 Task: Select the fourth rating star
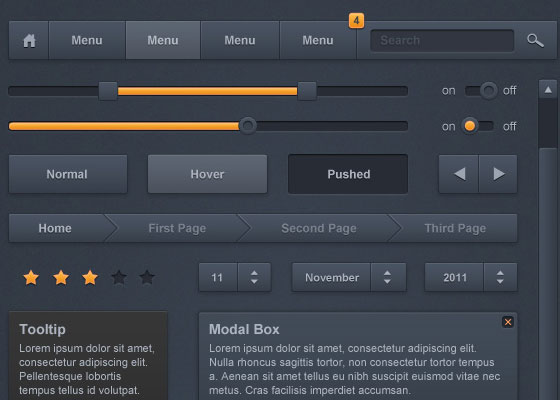pyautogui.click(x=119, y=278)
